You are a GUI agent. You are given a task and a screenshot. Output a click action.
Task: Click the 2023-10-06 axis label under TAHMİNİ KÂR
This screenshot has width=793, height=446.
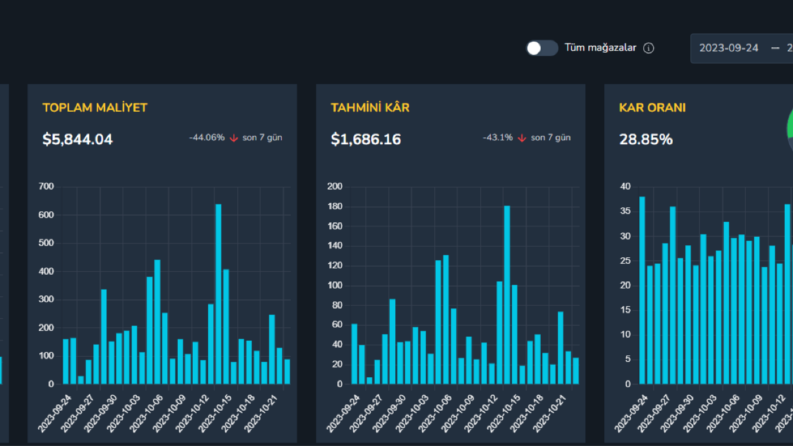point(435,414)
